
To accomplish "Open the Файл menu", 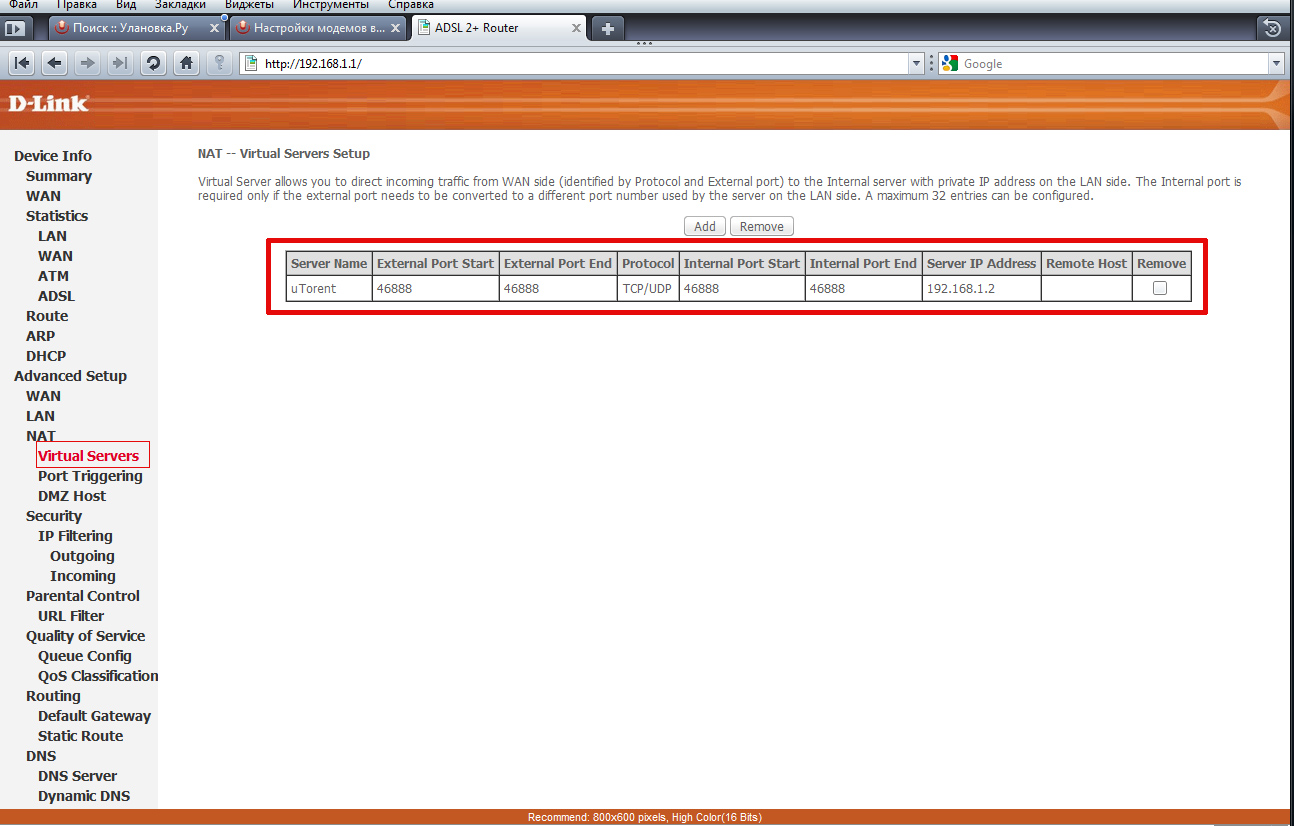I will click(23, 5).
